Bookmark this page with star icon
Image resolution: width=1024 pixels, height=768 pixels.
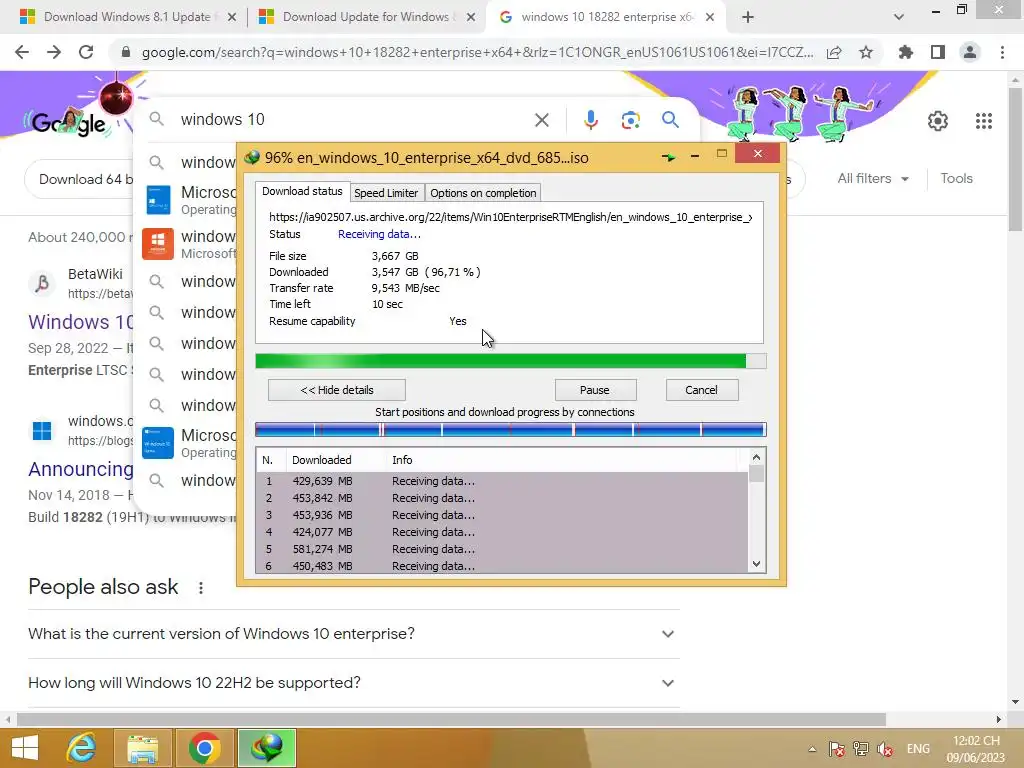click(x=866, y=52)
